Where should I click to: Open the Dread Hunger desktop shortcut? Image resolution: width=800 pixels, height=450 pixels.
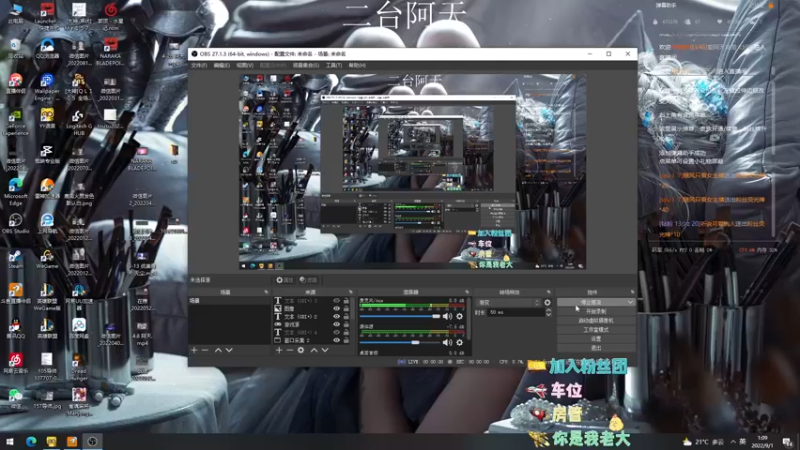[x=79, y=367]
